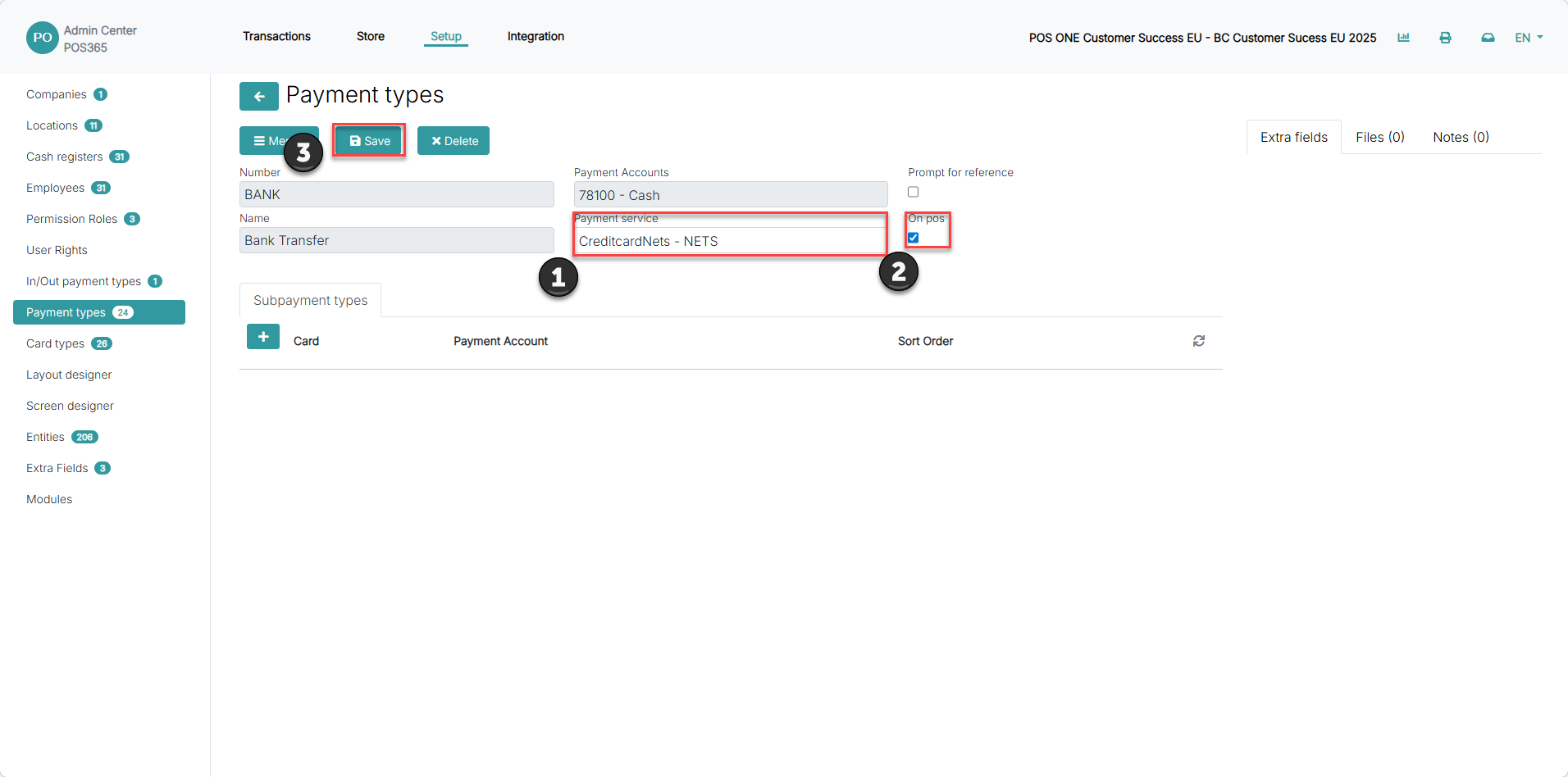
Task: Click the Number field containing BANK
Action: [x=397, y=194]
